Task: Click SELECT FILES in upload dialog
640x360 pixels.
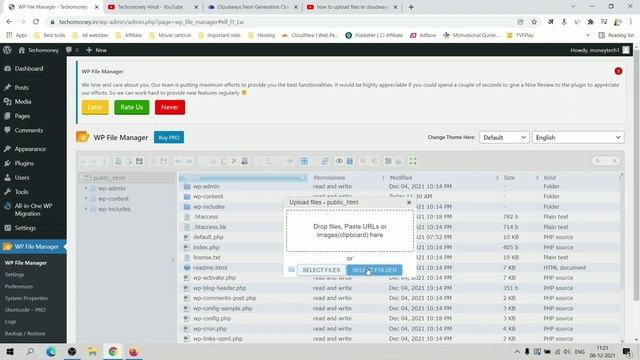Action: click(321, 270)
